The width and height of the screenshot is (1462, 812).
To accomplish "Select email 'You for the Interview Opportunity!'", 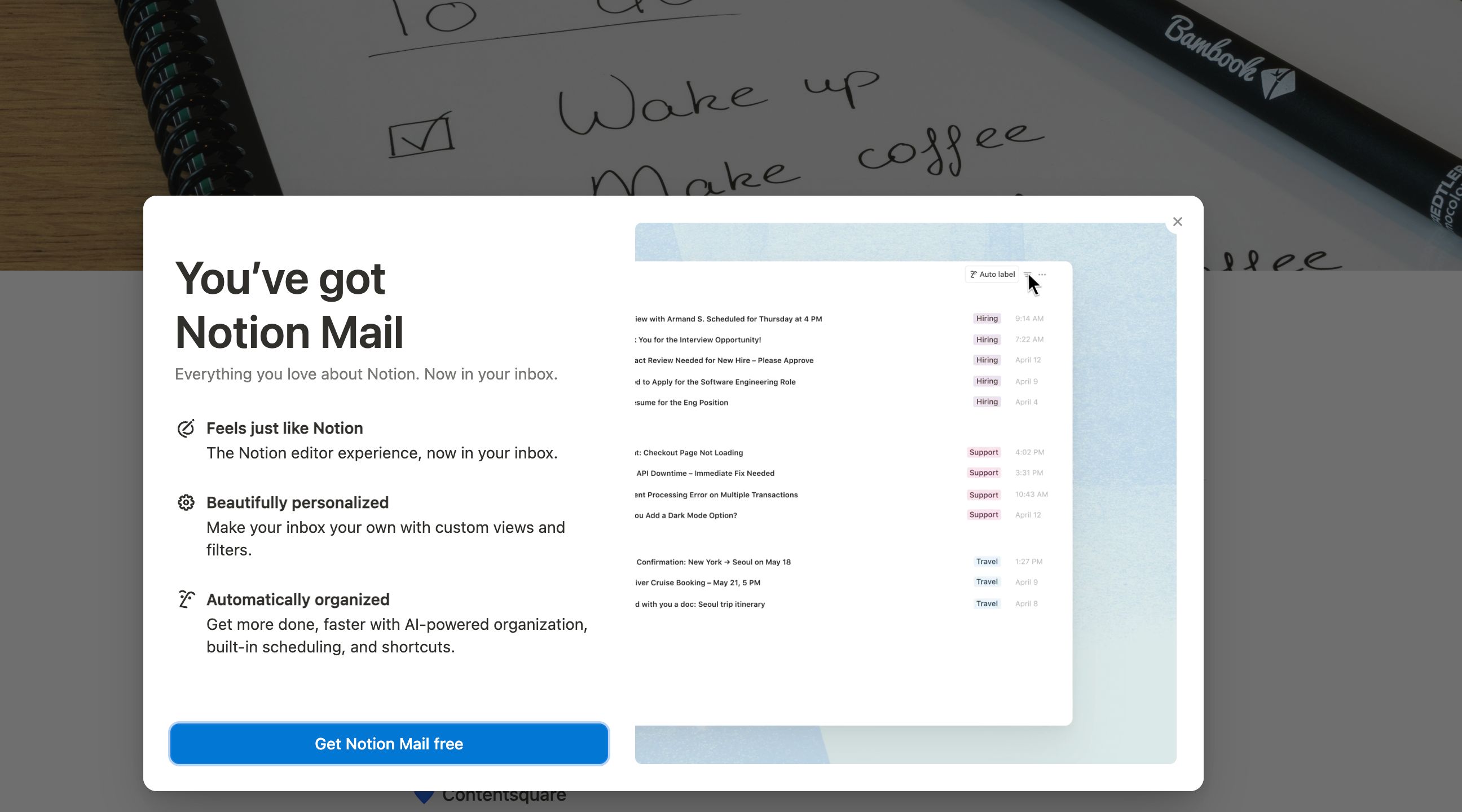I will (698, 340).
